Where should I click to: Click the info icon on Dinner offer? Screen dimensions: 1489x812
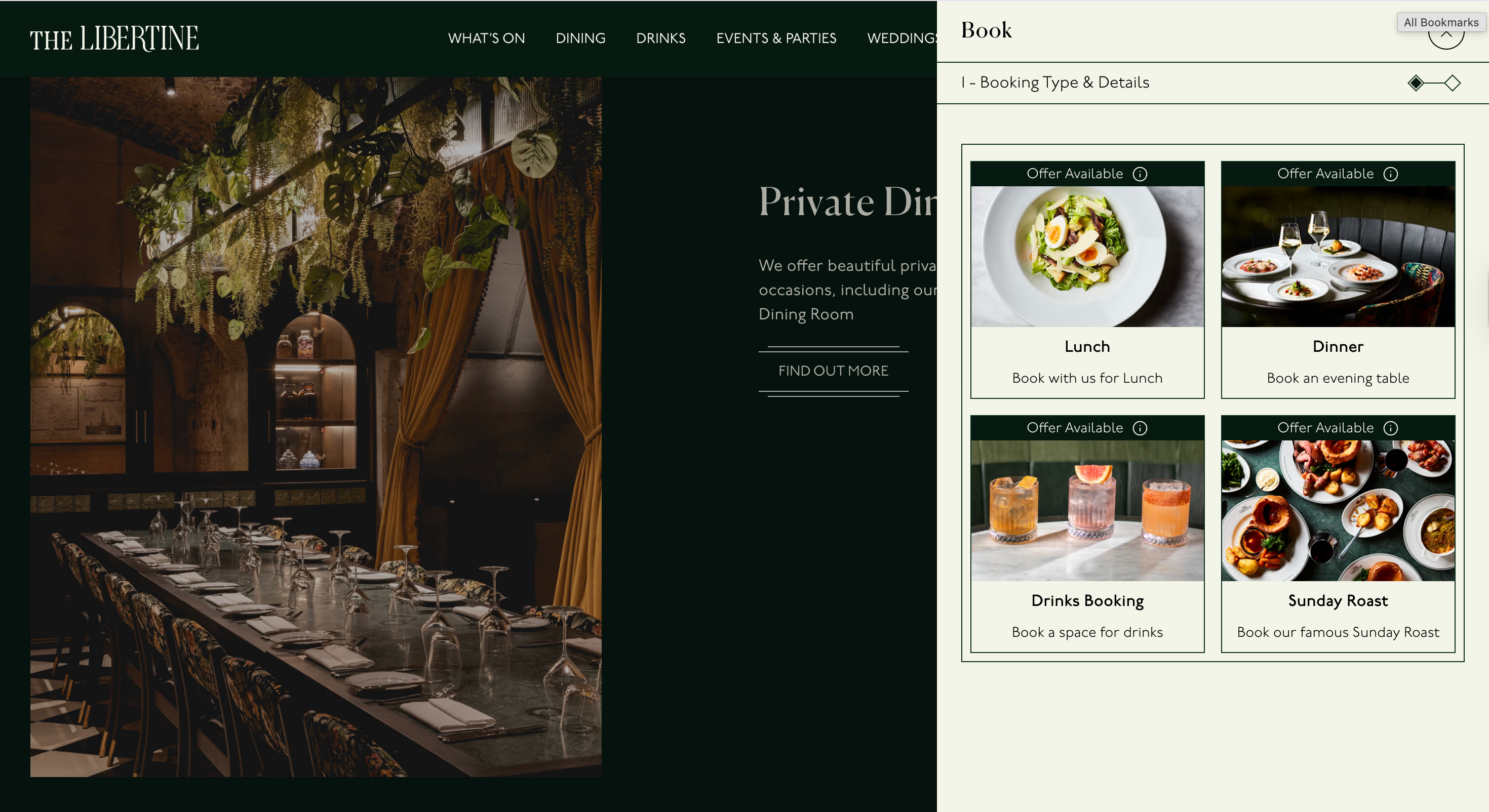(x=1391, y=174)
